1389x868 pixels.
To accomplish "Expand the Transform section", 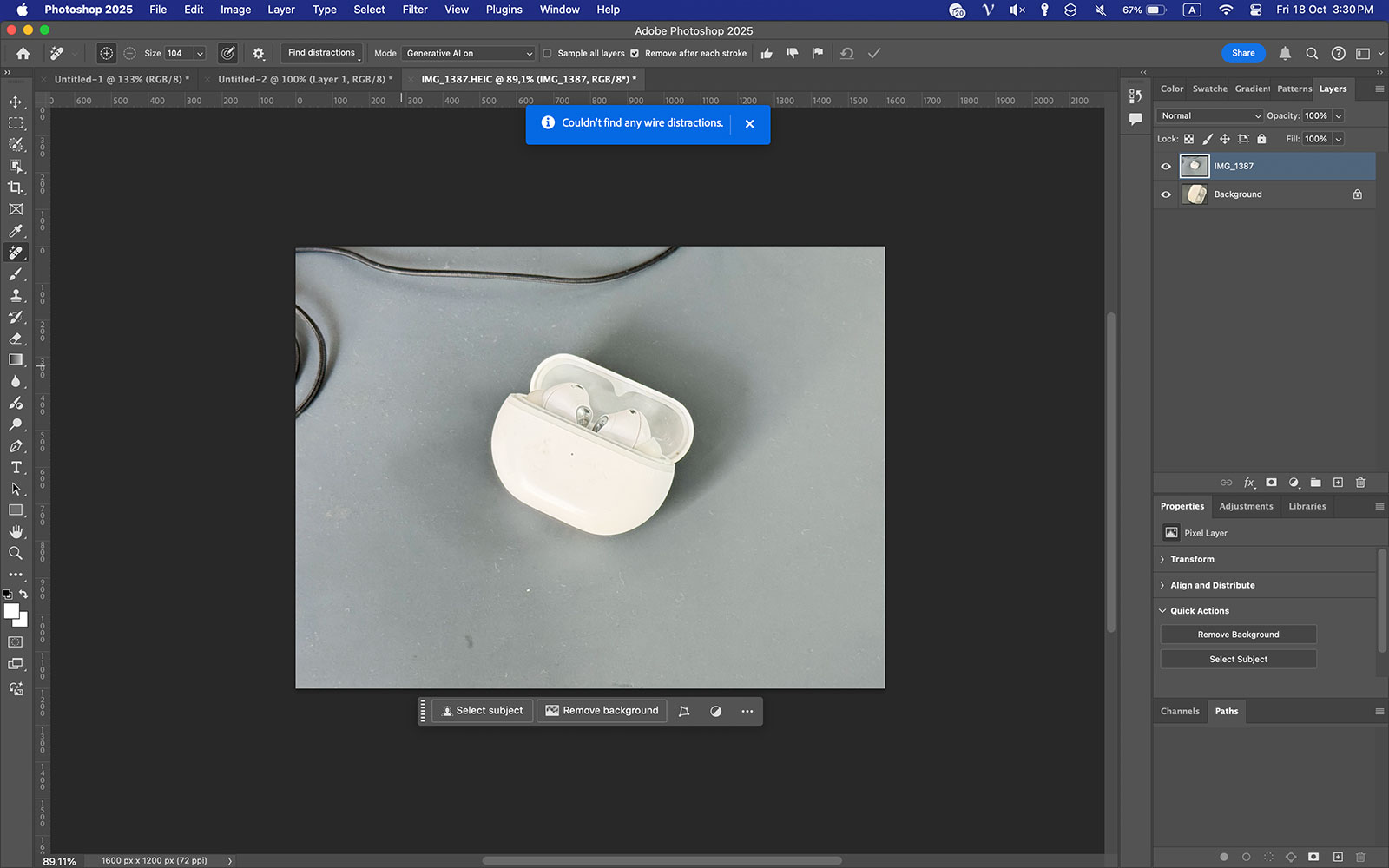I will click(1192, 559).
